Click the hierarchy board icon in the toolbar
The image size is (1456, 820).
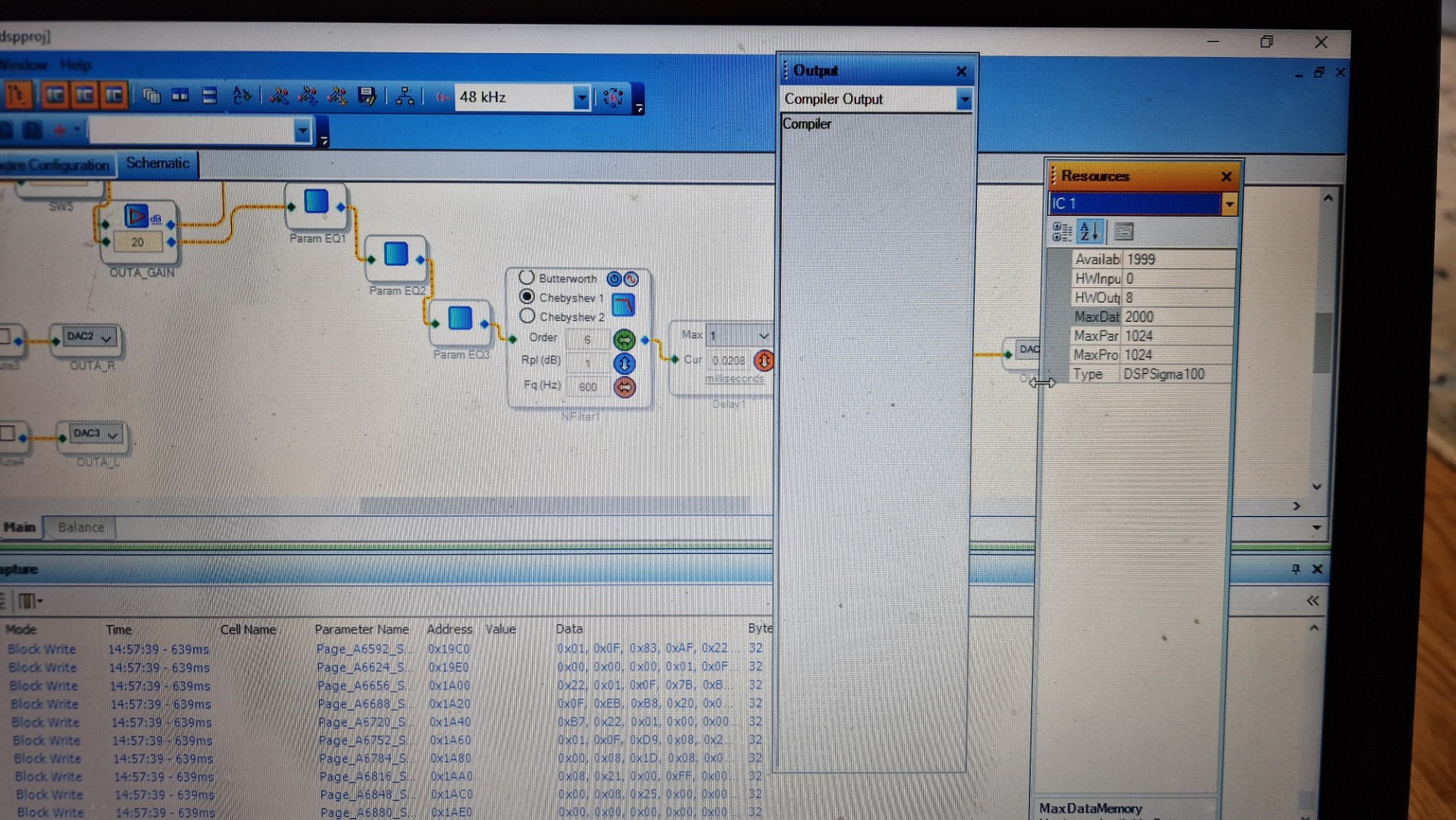coord(405,96)
